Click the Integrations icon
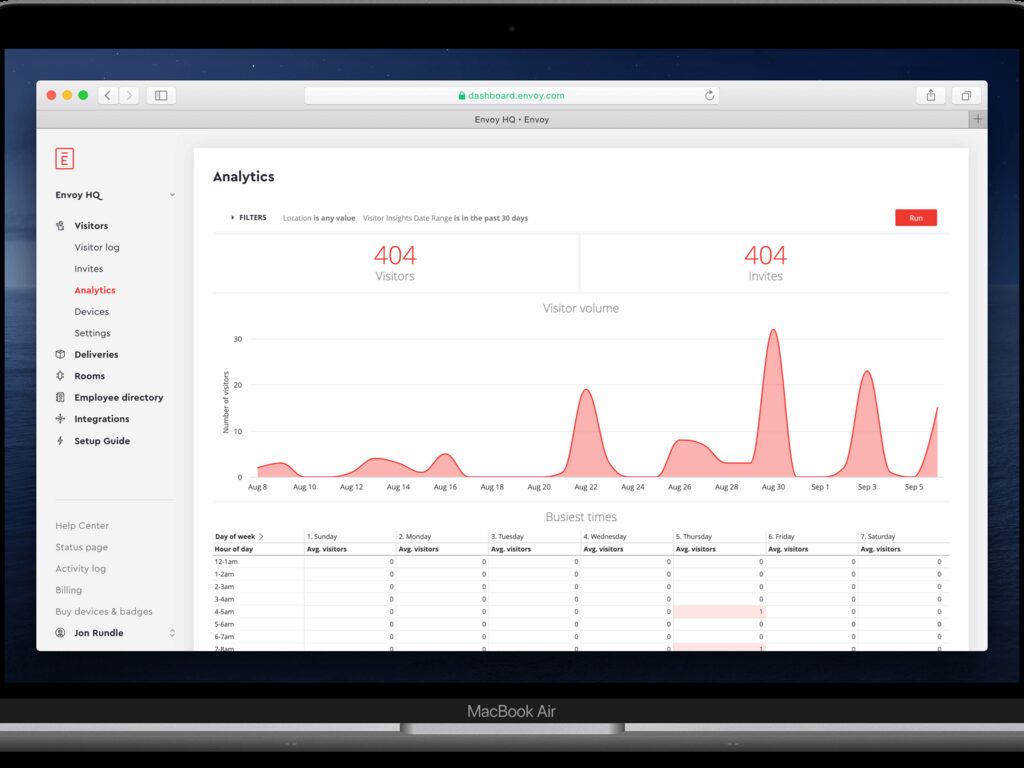 (60, 419)
